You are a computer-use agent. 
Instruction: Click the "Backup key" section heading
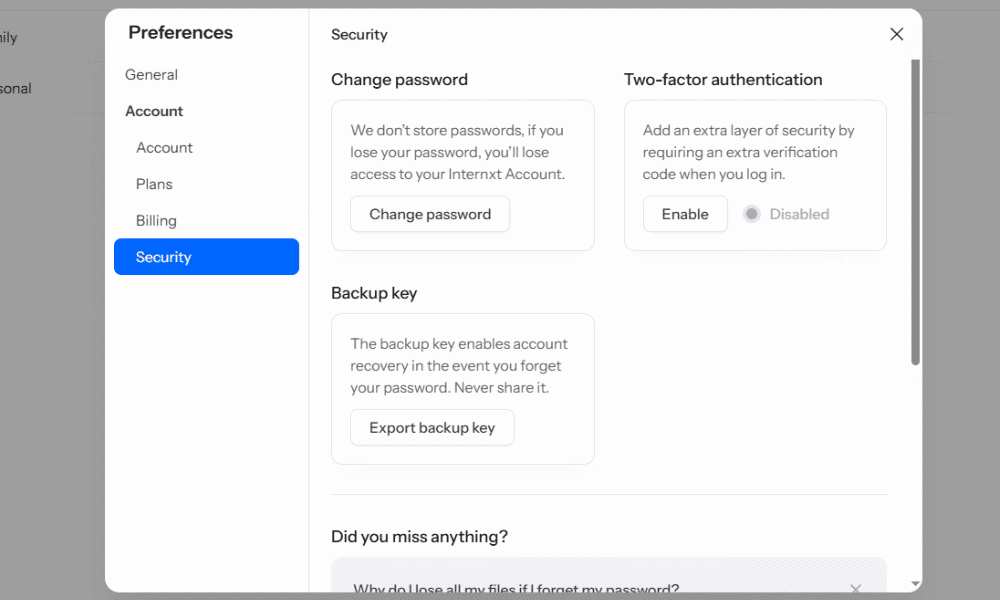[x=374, y=294]
